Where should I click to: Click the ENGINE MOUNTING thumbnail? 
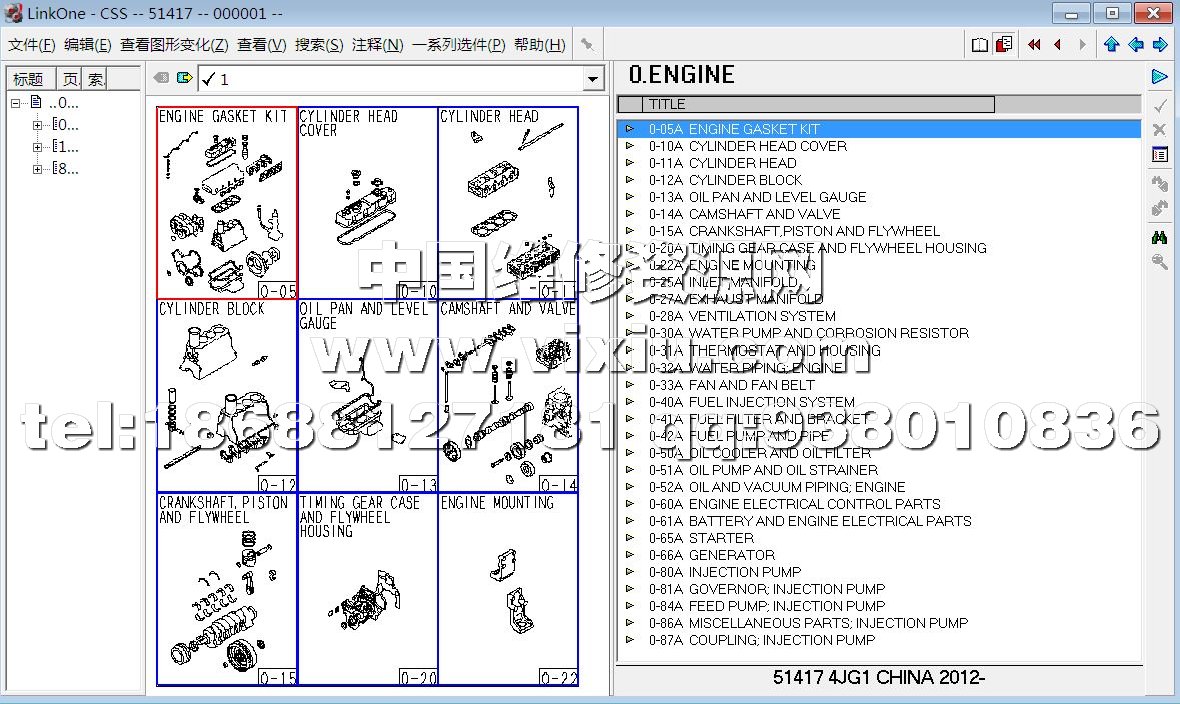click(508, 589)
